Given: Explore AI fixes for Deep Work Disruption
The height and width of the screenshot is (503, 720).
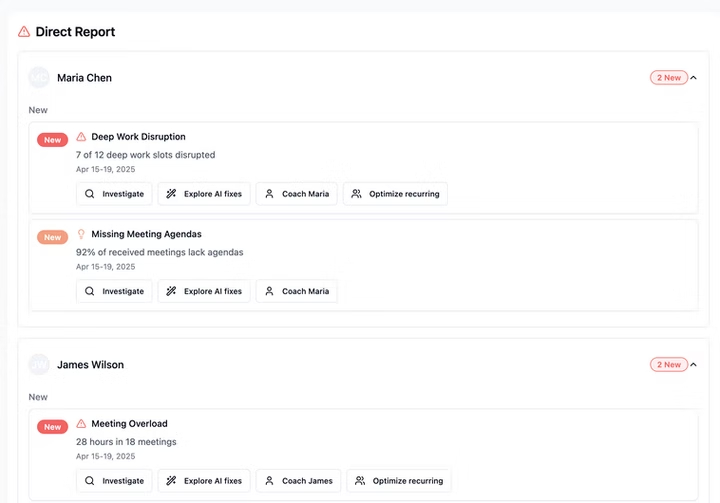Looking at the screenshot, I should point(204,194).
